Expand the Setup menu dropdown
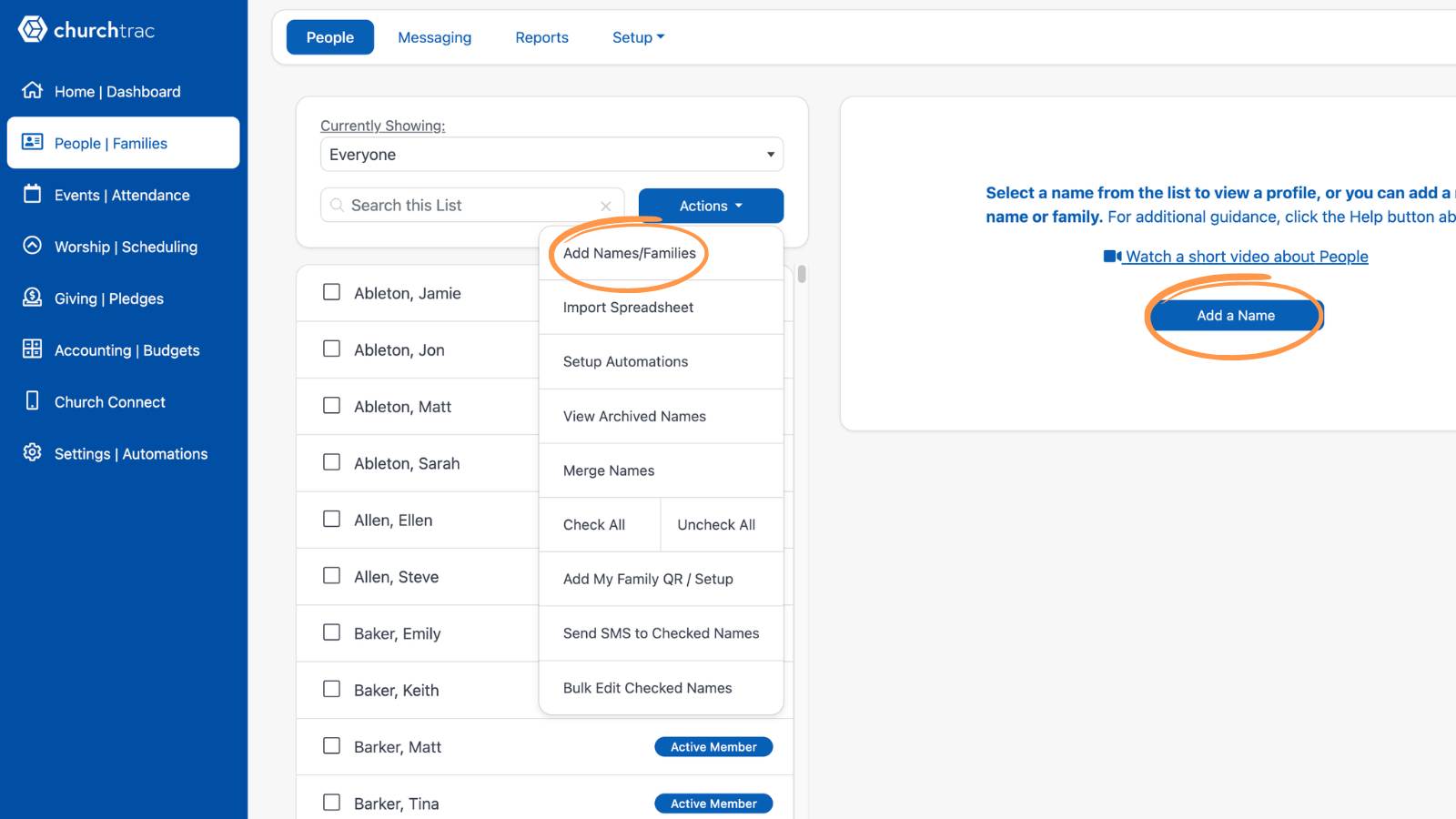Viewport: 1456px width, 819px height. (638, 37)
